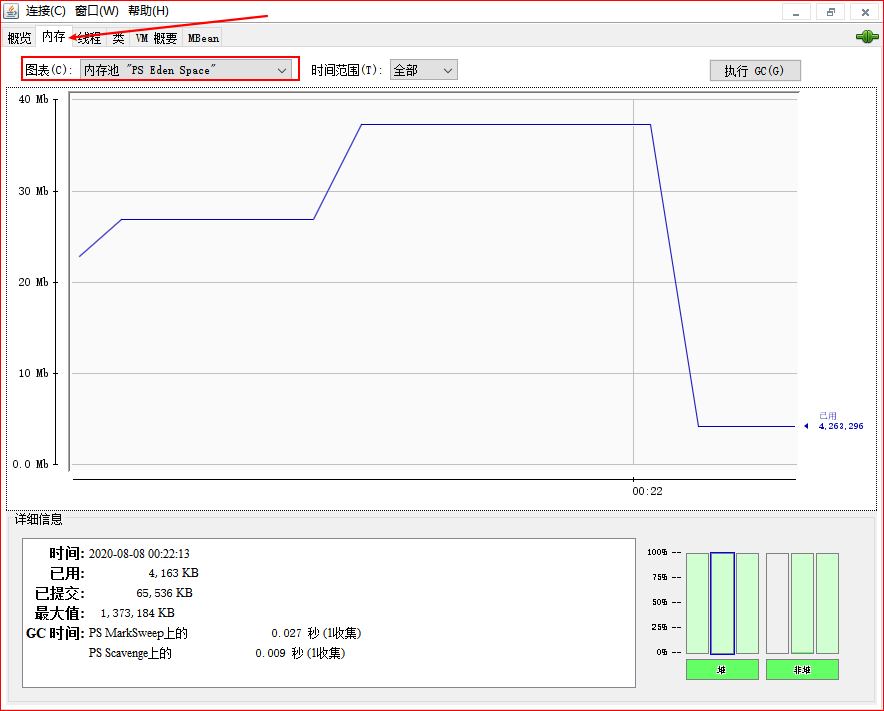Click the 已用 value 4,163 KB
The width and height of the screenshot is (884, 711).
click(174, 573)
